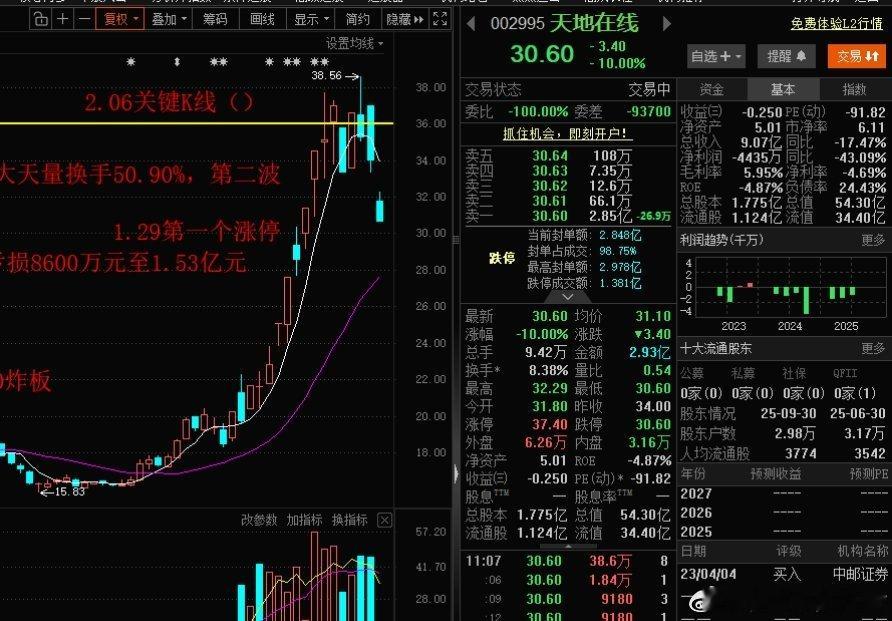Go to next stock with the right arrow
The height and width of the screenshot is (621, 892).
coord(666,22)
